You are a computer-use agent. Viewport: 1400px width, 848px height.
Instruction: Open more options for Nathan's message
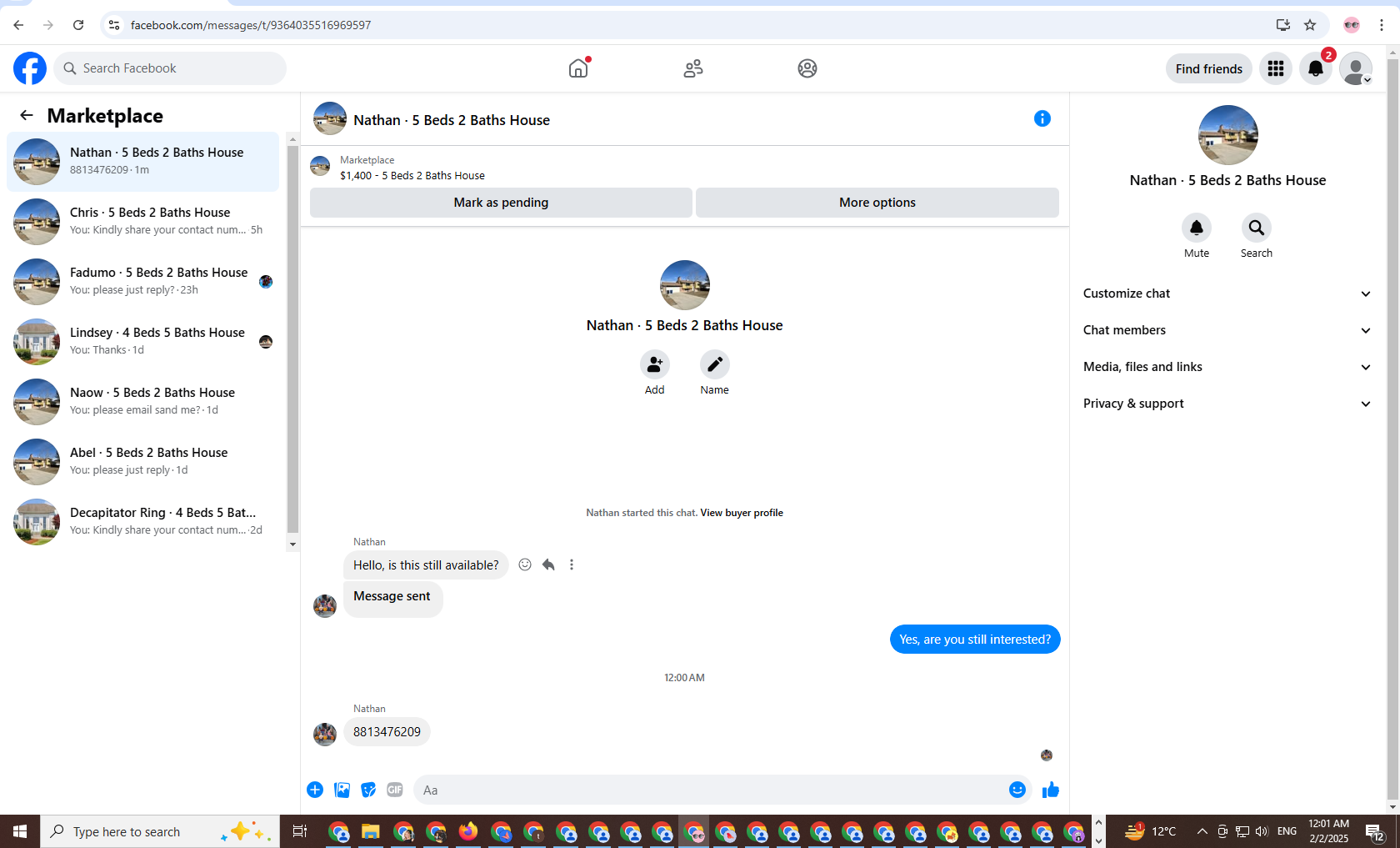point(572,564)
